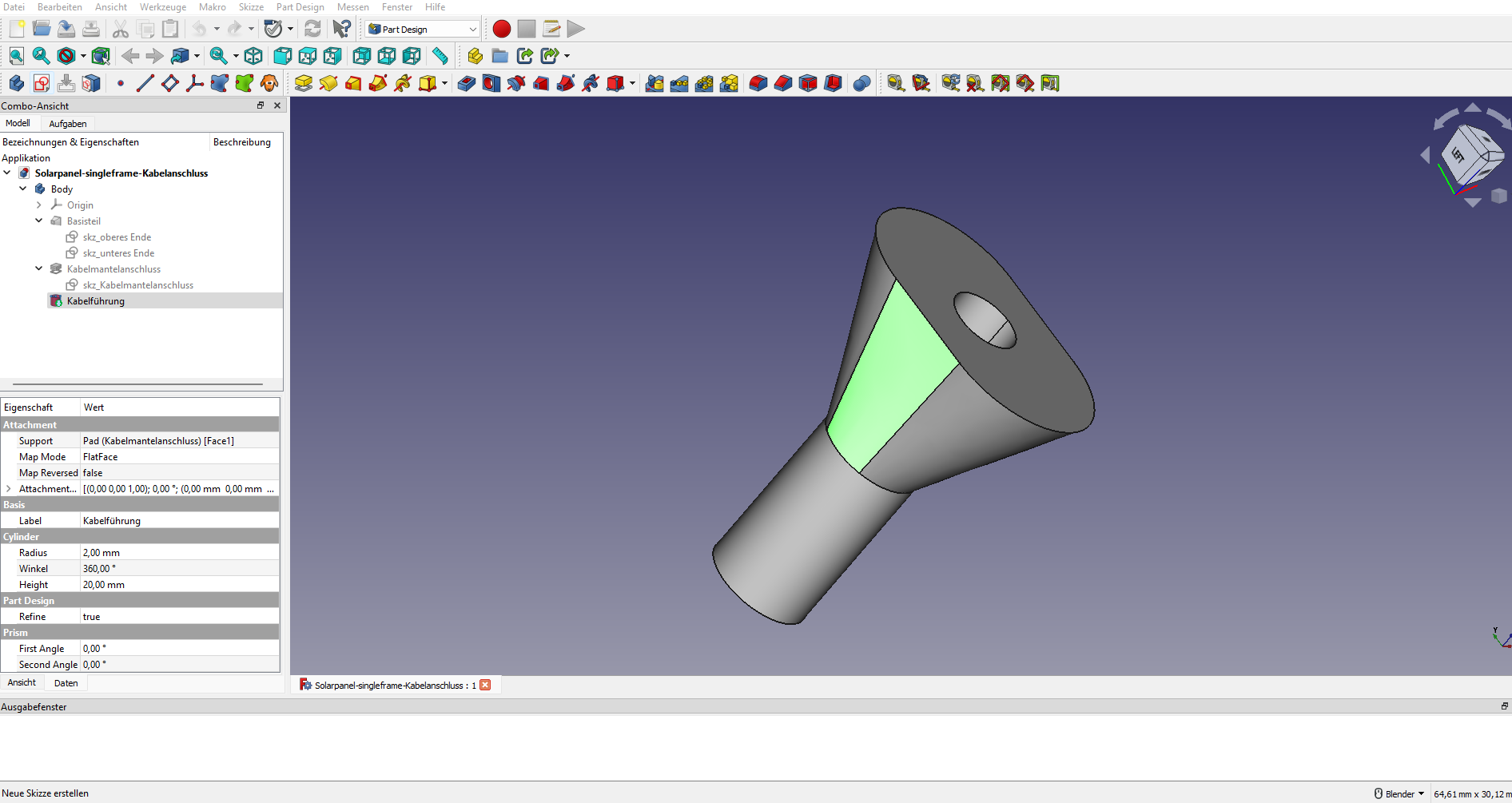Toggle the Map Reversed value
Viewport: 1512px width, 803px height.
pos(179,473)
